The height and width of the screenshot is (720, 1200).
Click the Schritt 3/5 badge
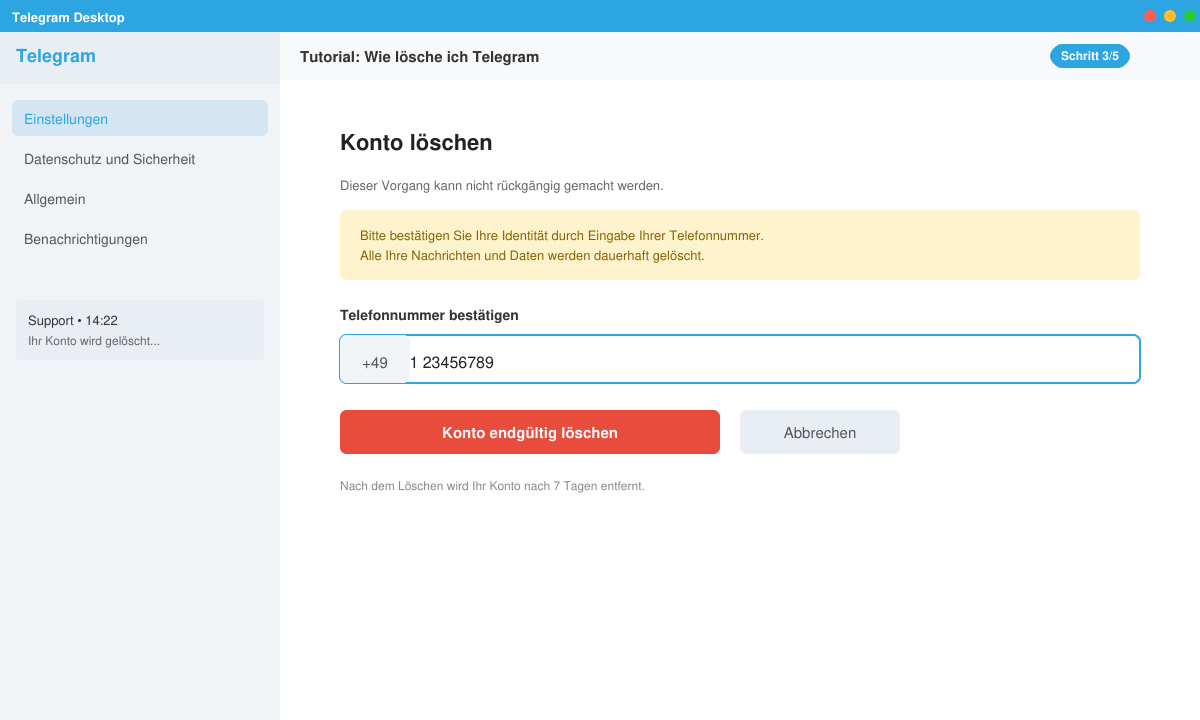click(1090, 56)
